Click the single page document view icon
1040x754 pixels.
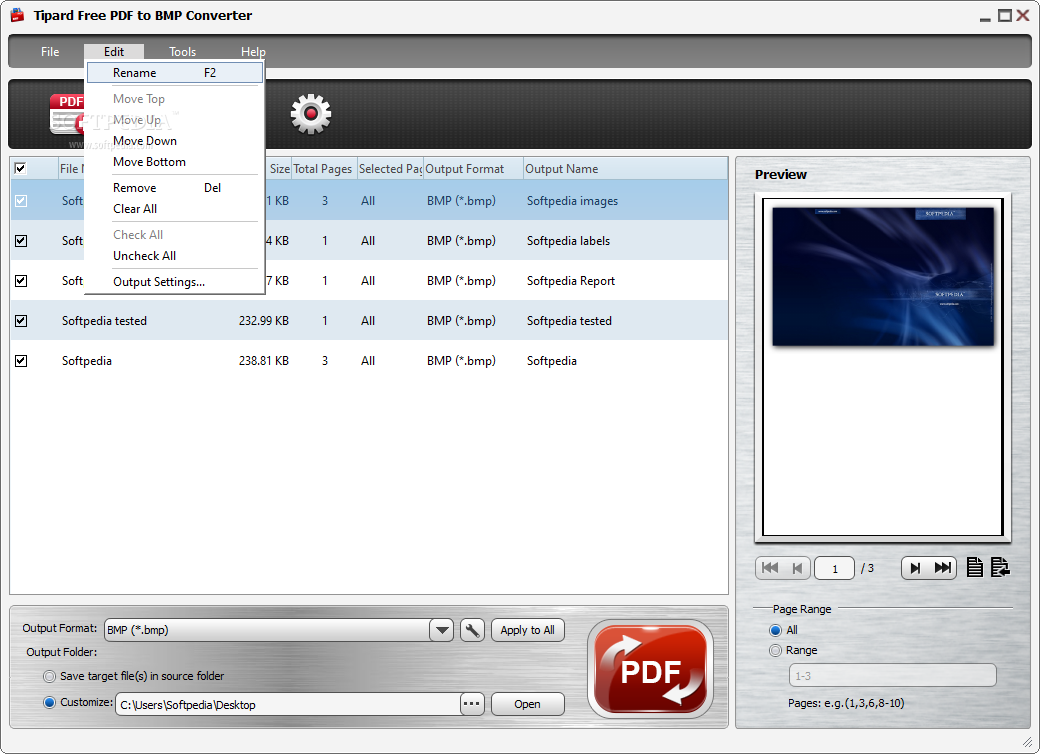coord(974,568)
